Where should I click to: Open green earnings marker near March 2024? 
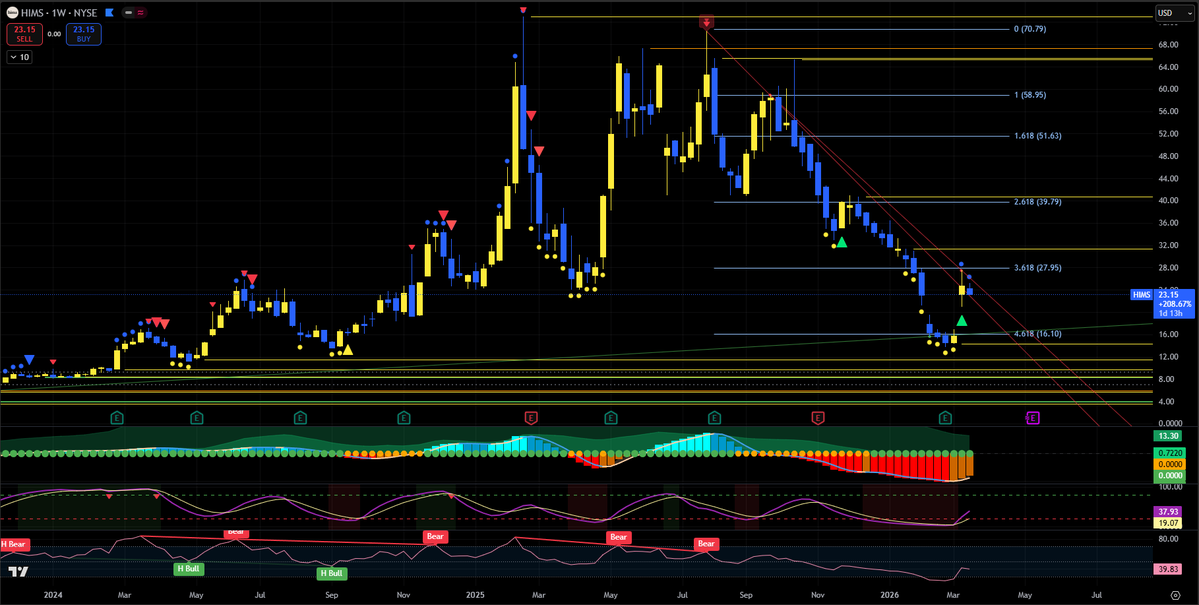click(x=116, y=418)
